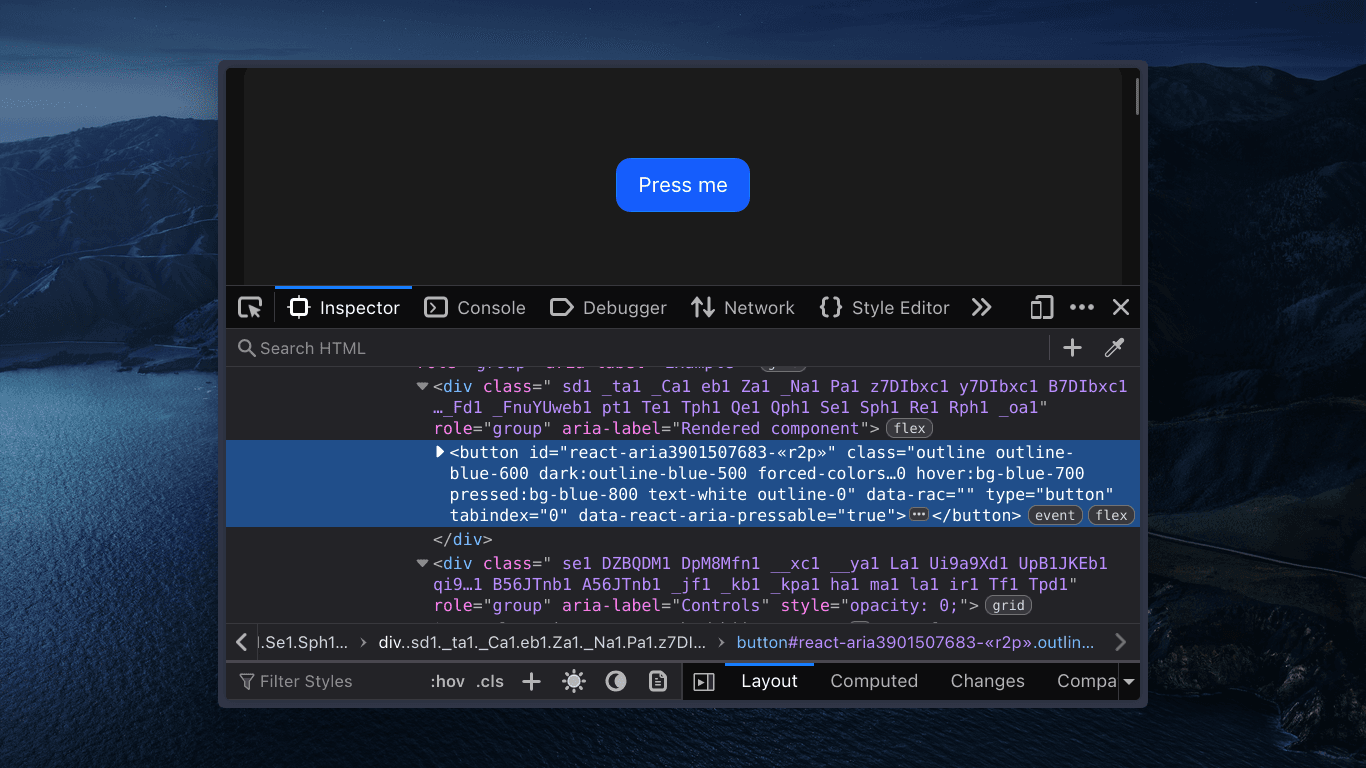Open Responsive Design Mode
Viewport: 1366px width, 768px height.
tap(1041, 307)
